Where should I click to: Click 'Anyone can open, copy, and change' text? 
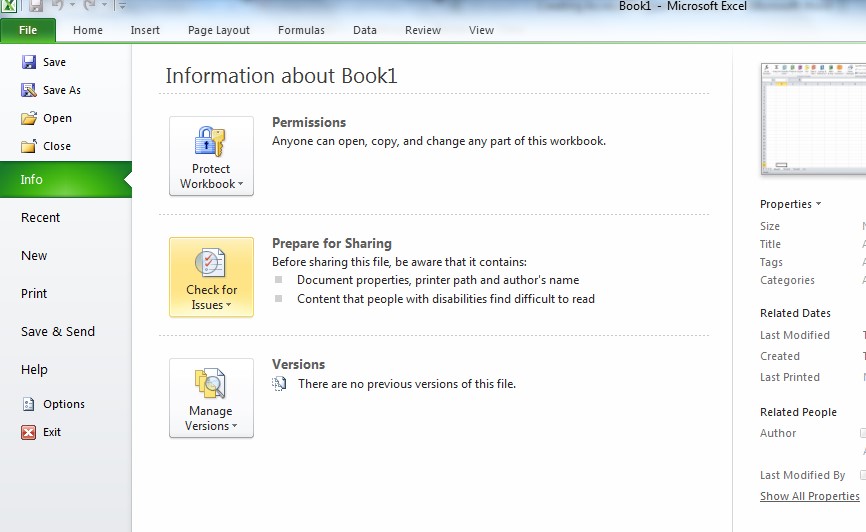(439, 141)
